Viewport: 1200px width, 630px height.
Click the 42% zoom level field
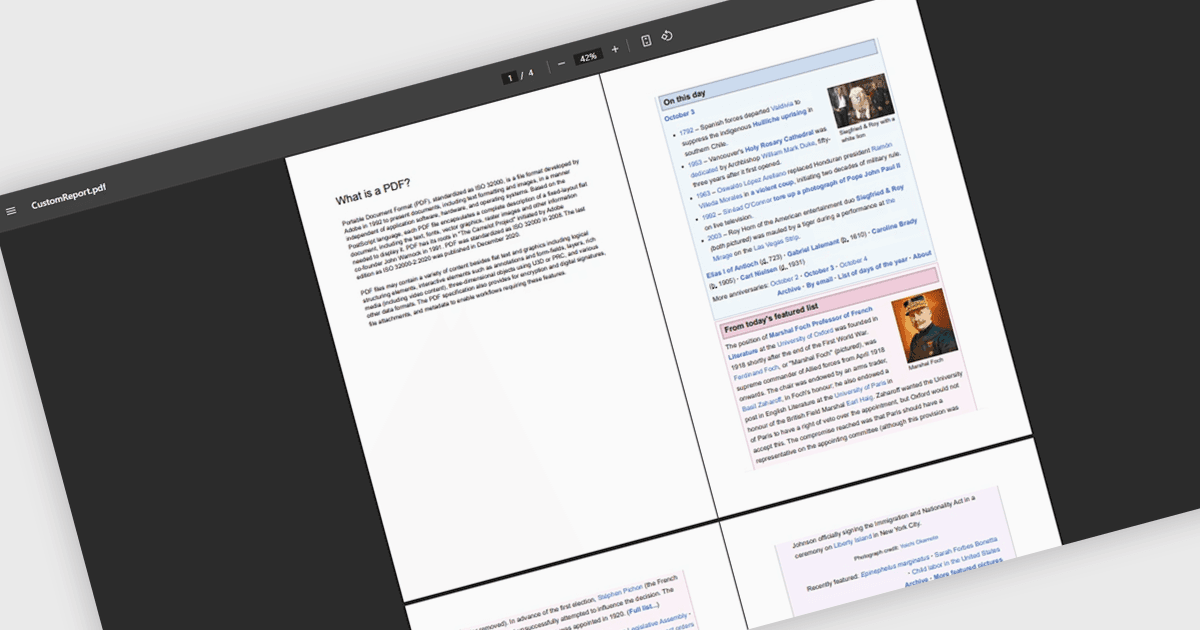pyautogui.click(x=588, y=57)
